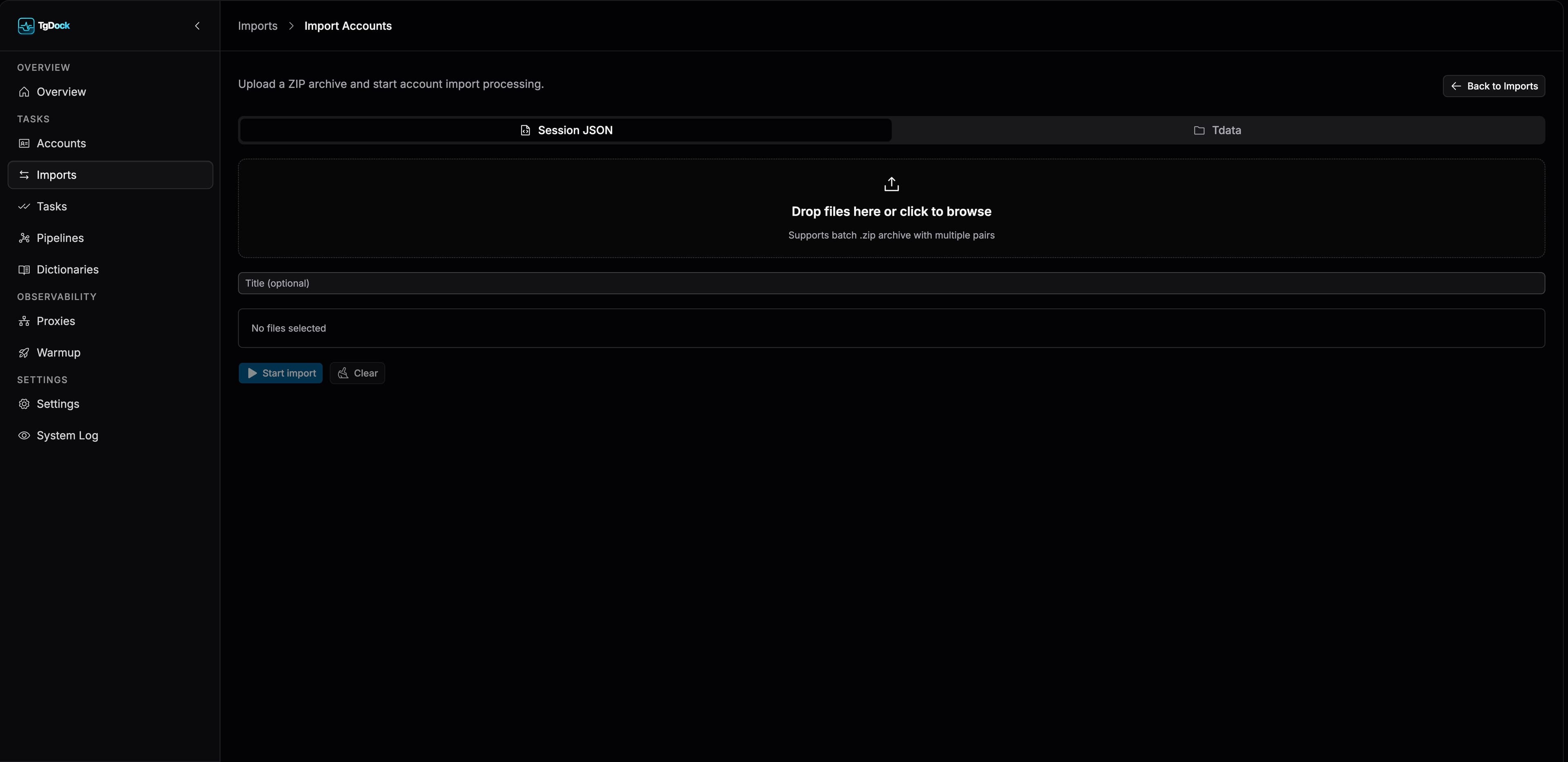Image resolution: width=1568 pixels, height=762 pixels.
Task: Go to Proxies
Action: tap(110, 321)
